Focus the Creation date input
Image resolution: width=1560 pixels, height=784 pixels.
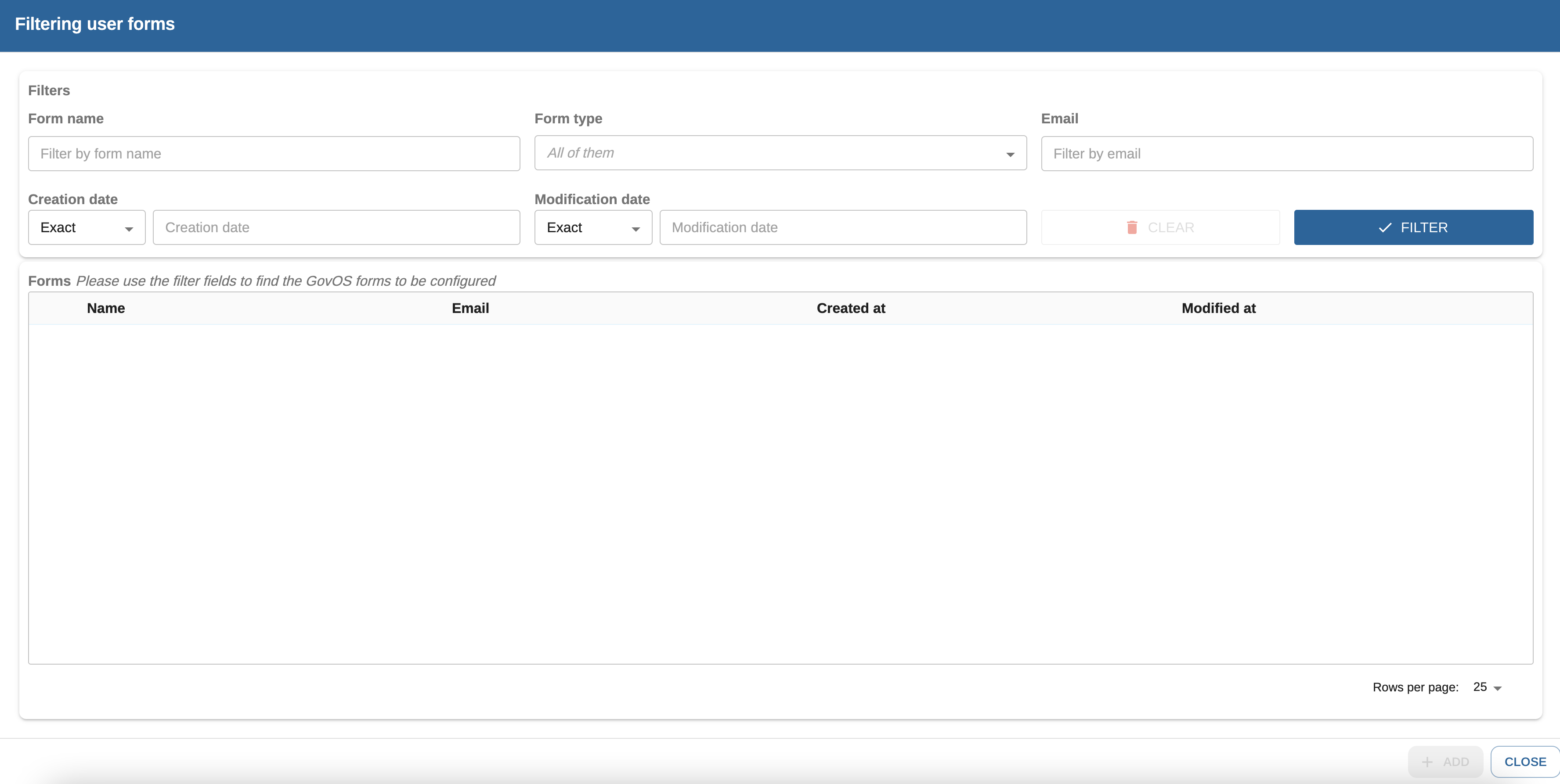(x=336, y=228)
